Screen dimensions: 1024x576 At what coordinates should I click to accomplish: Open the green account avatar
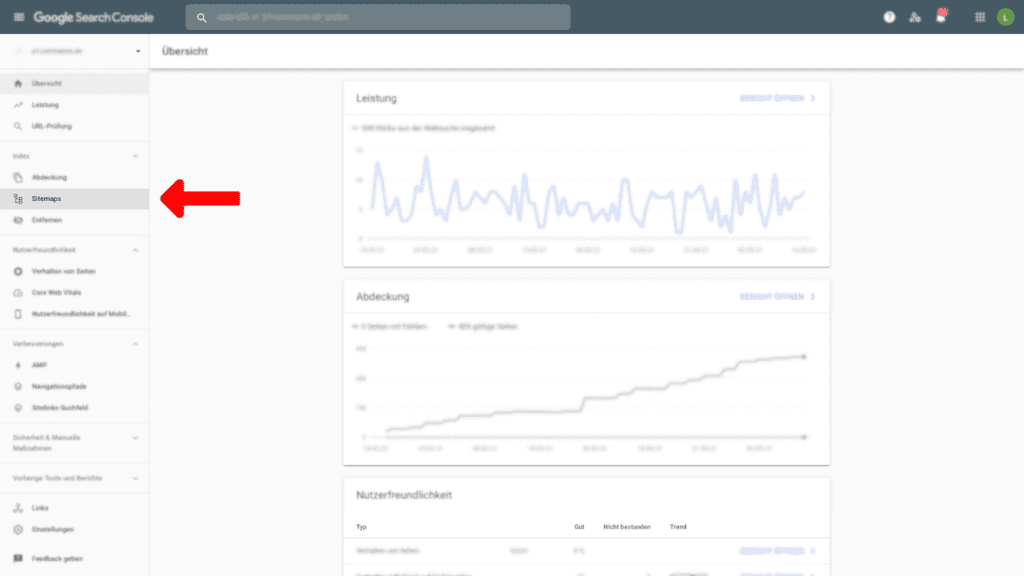coord(1005,18)
